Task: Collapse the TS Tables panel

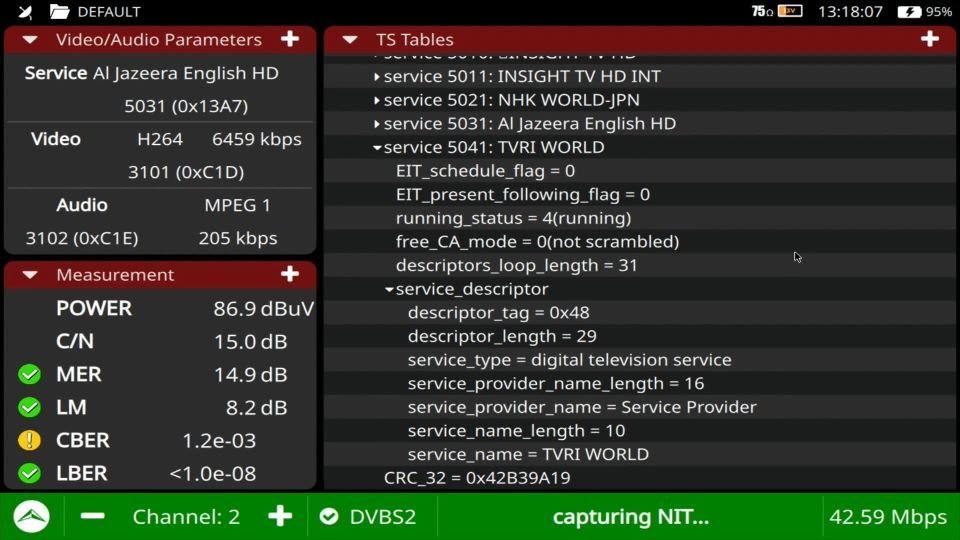Action: tap(350, 40)
